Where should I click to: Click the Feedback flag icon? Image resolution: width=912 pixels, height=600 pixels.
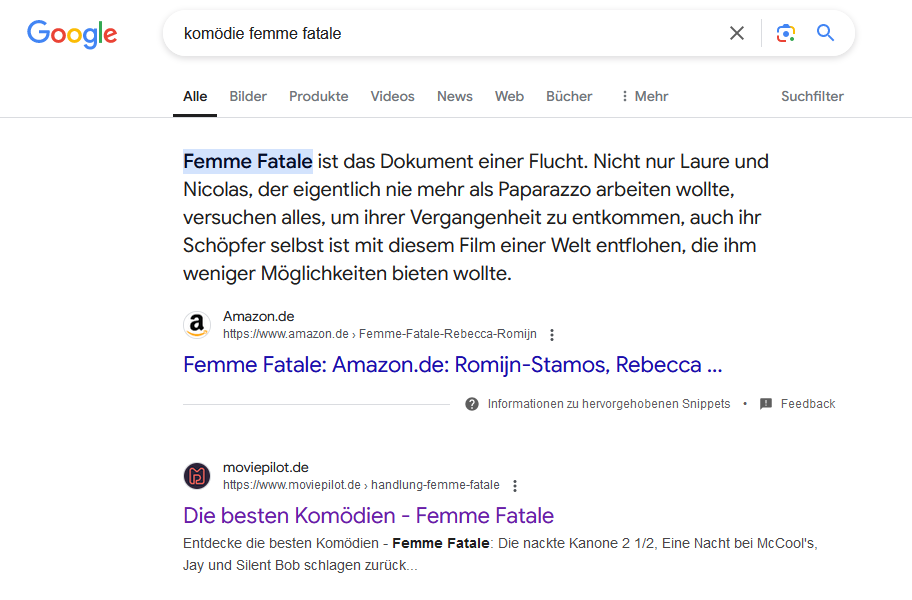pos(766,403)
